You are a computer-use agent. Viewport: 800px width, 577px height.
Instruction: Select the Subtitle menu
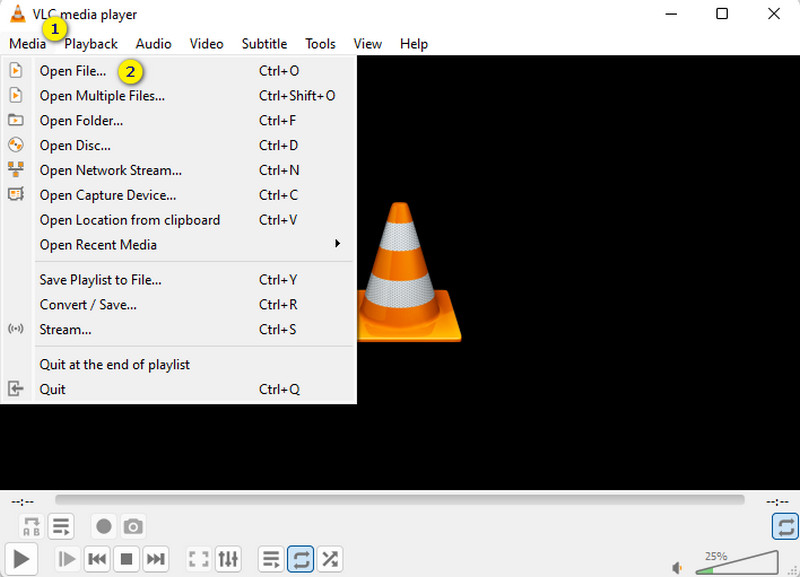(263, 43)
